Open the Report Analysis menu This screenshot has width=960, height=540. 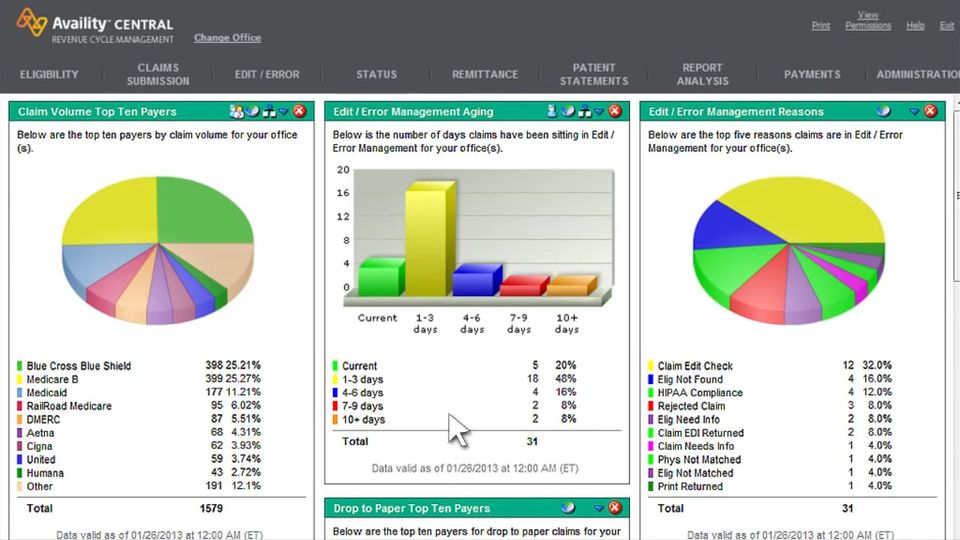pyautogui.click(x=702, y=74)
